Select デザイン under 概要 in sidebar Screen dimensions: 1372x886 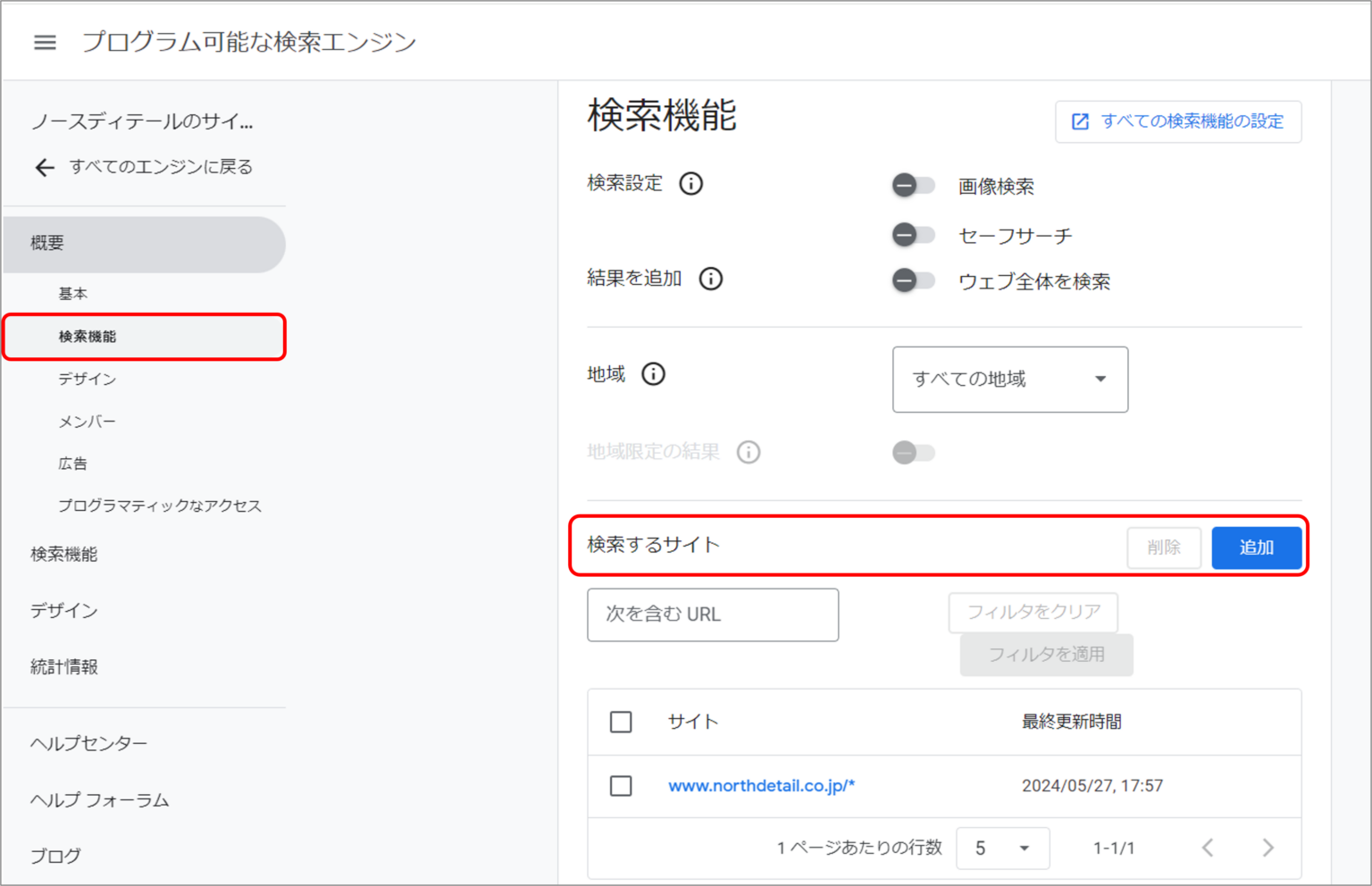click(88, 379)
